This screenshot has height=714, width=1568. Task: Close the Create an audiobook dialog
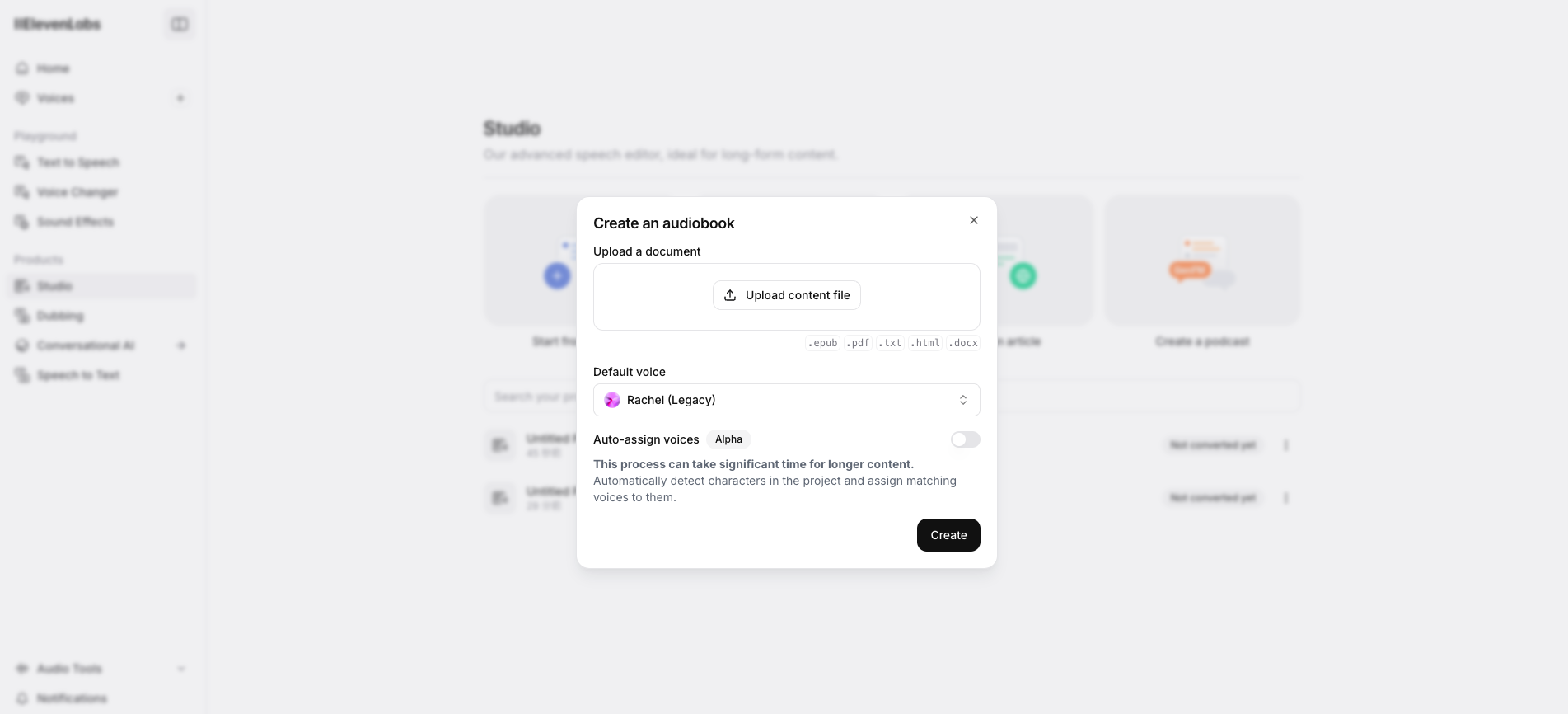pos(974,220)
